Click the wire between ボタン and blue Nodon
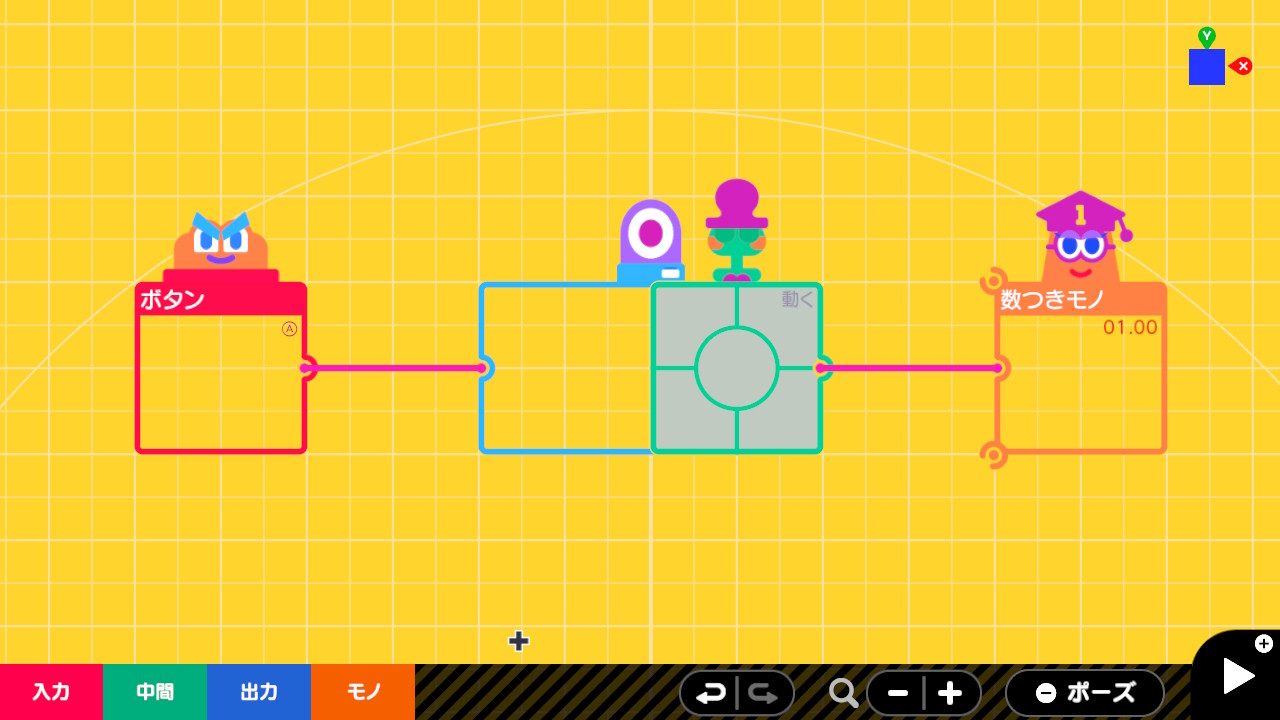This screenshot has height=720, width=1280. tap(395, 368)
